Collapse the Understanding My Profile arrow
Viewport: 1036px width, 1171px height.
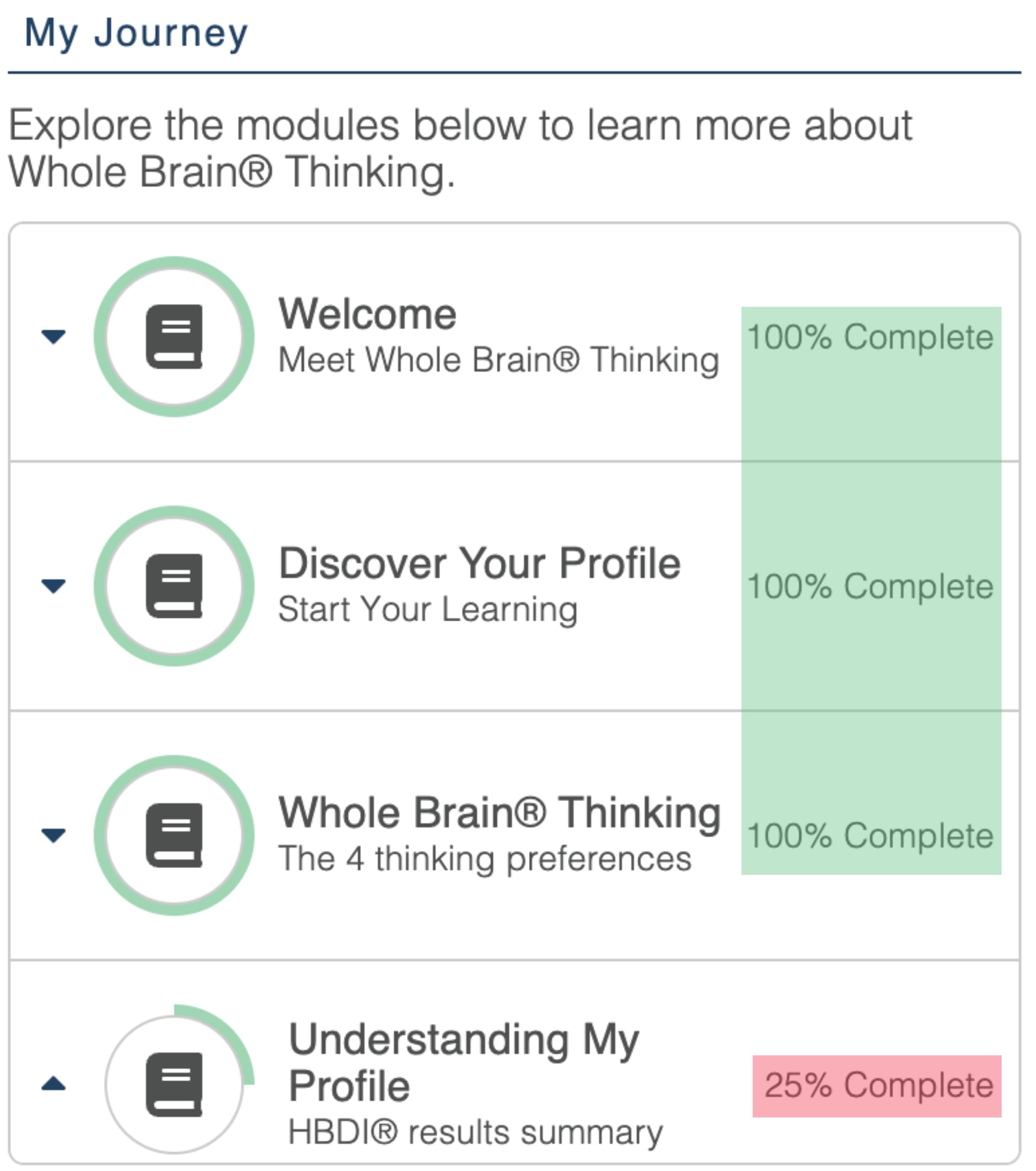click(54, 1084)
